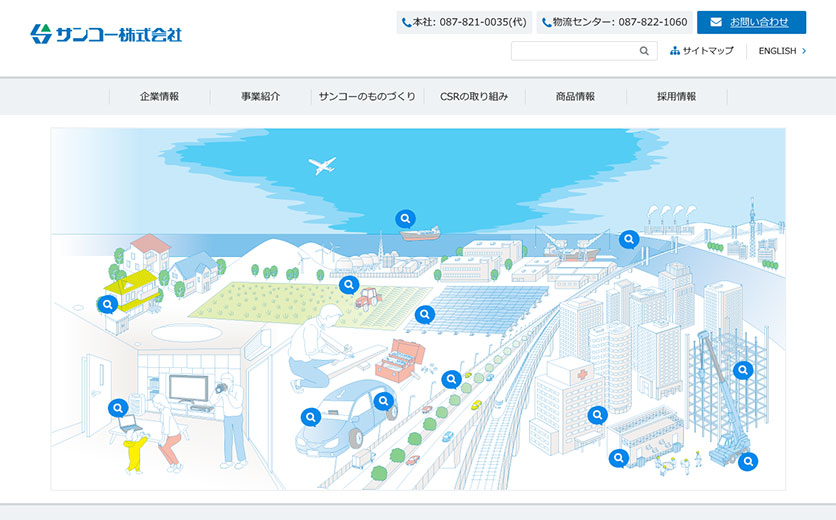Open the magnifier hotspot above the ship
This screenshot has width=836, height=520.
(405, 219)
